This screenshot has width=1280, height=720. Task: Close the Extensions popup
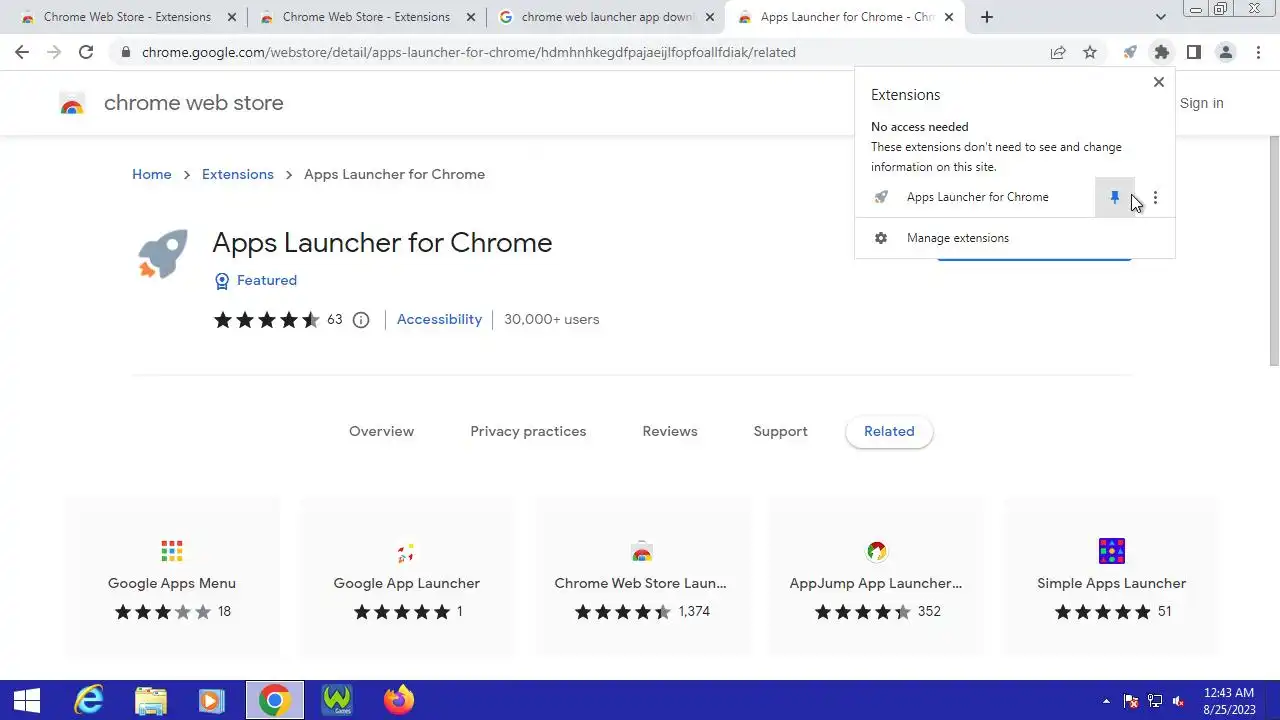pos(1159,82)
